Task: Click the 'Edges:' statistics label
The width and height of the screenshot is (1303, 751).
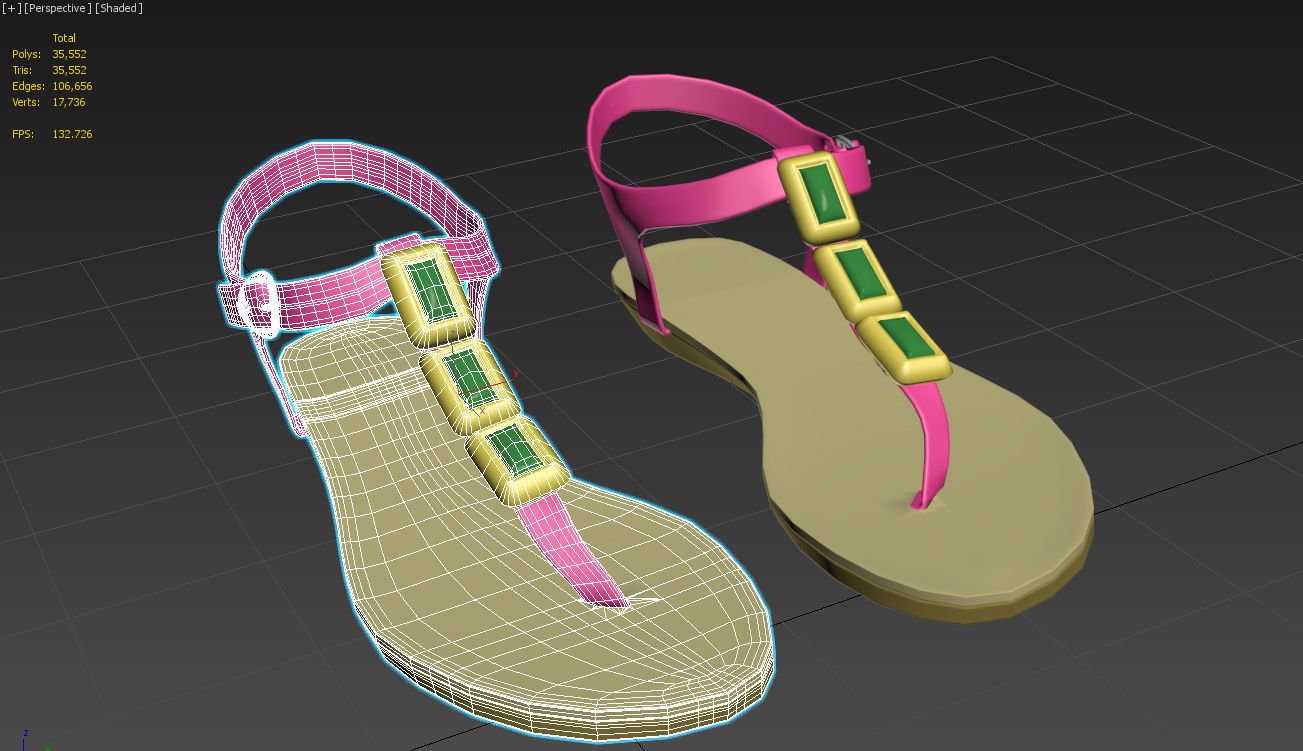Action: tap(28, 86)
